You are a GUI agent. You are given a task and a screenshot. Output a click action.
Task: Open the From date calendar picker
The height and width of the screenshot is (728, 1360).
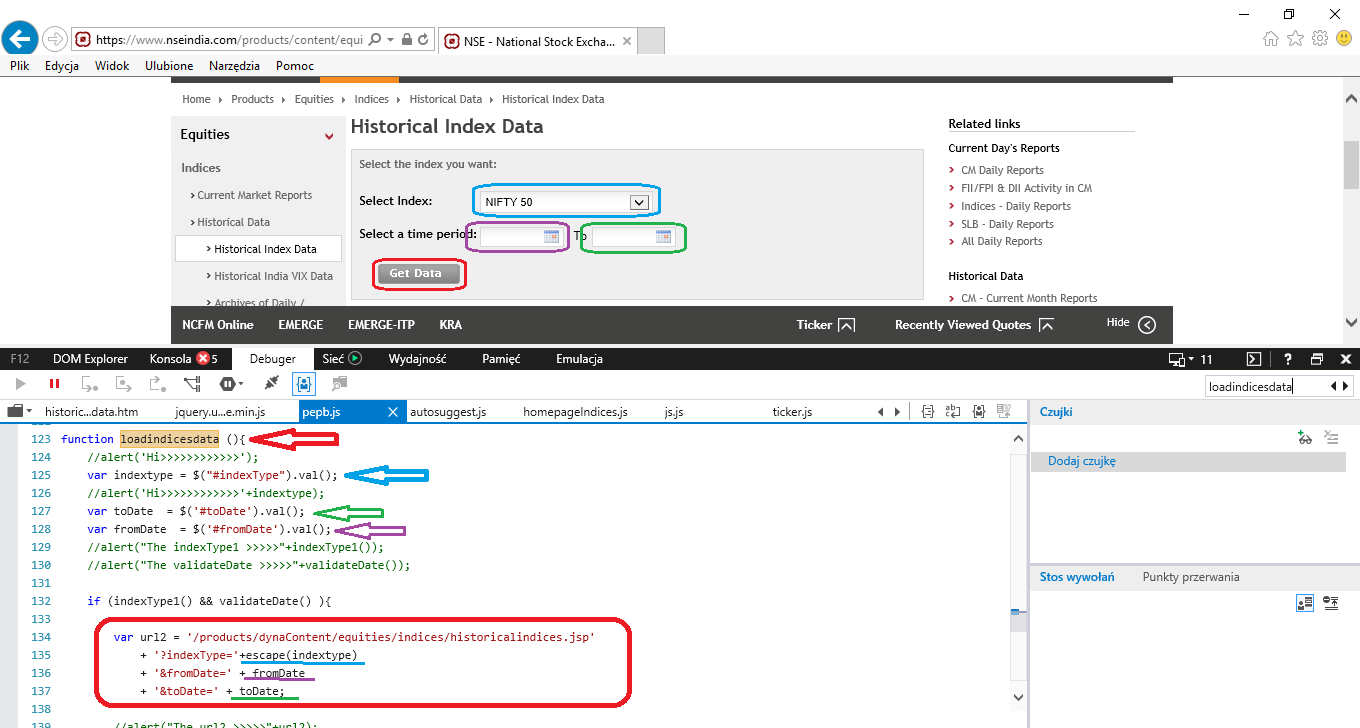point(551,237)
